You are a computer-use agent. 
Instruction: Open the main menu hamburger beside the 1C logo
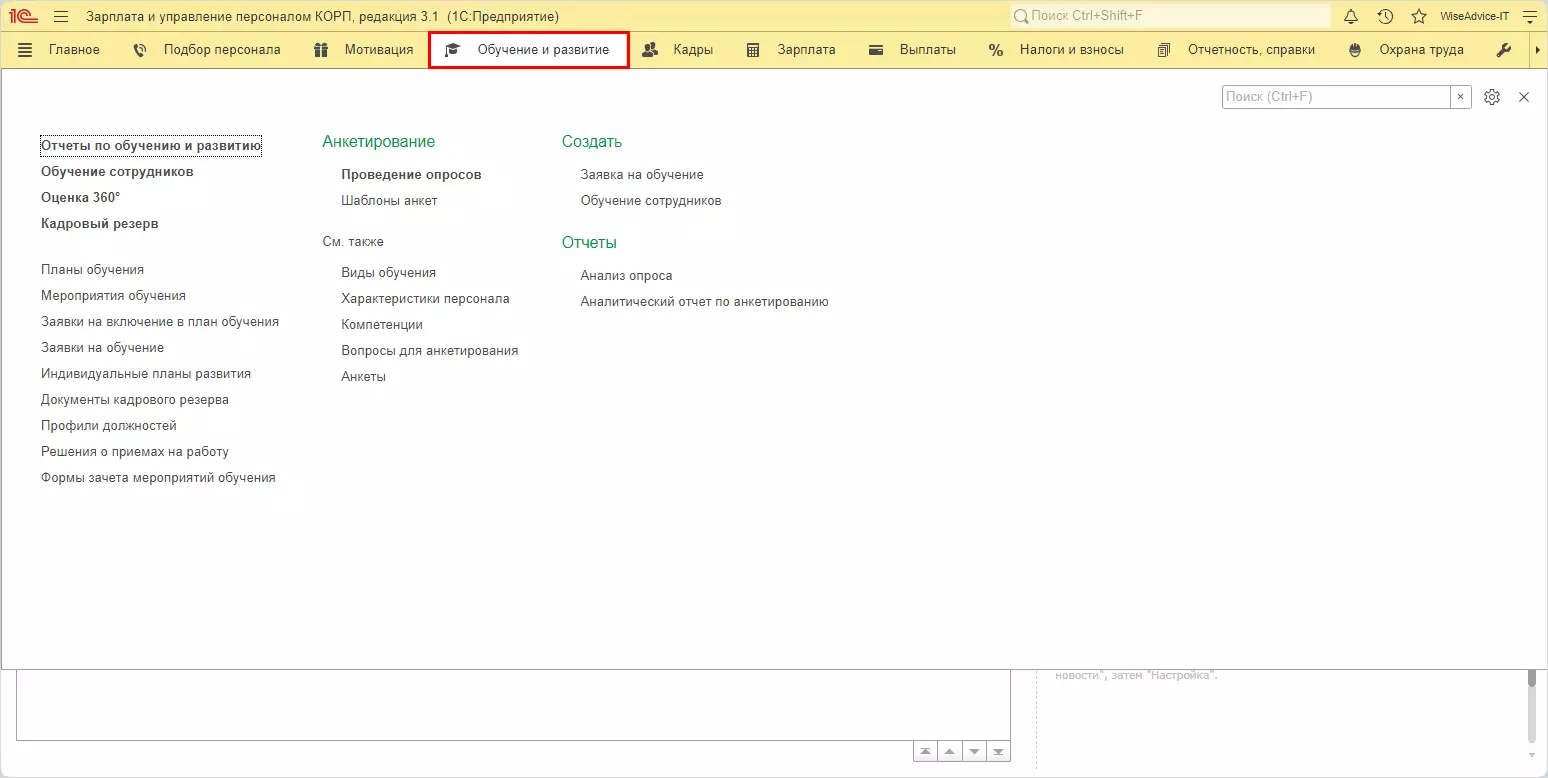[61, 16]
